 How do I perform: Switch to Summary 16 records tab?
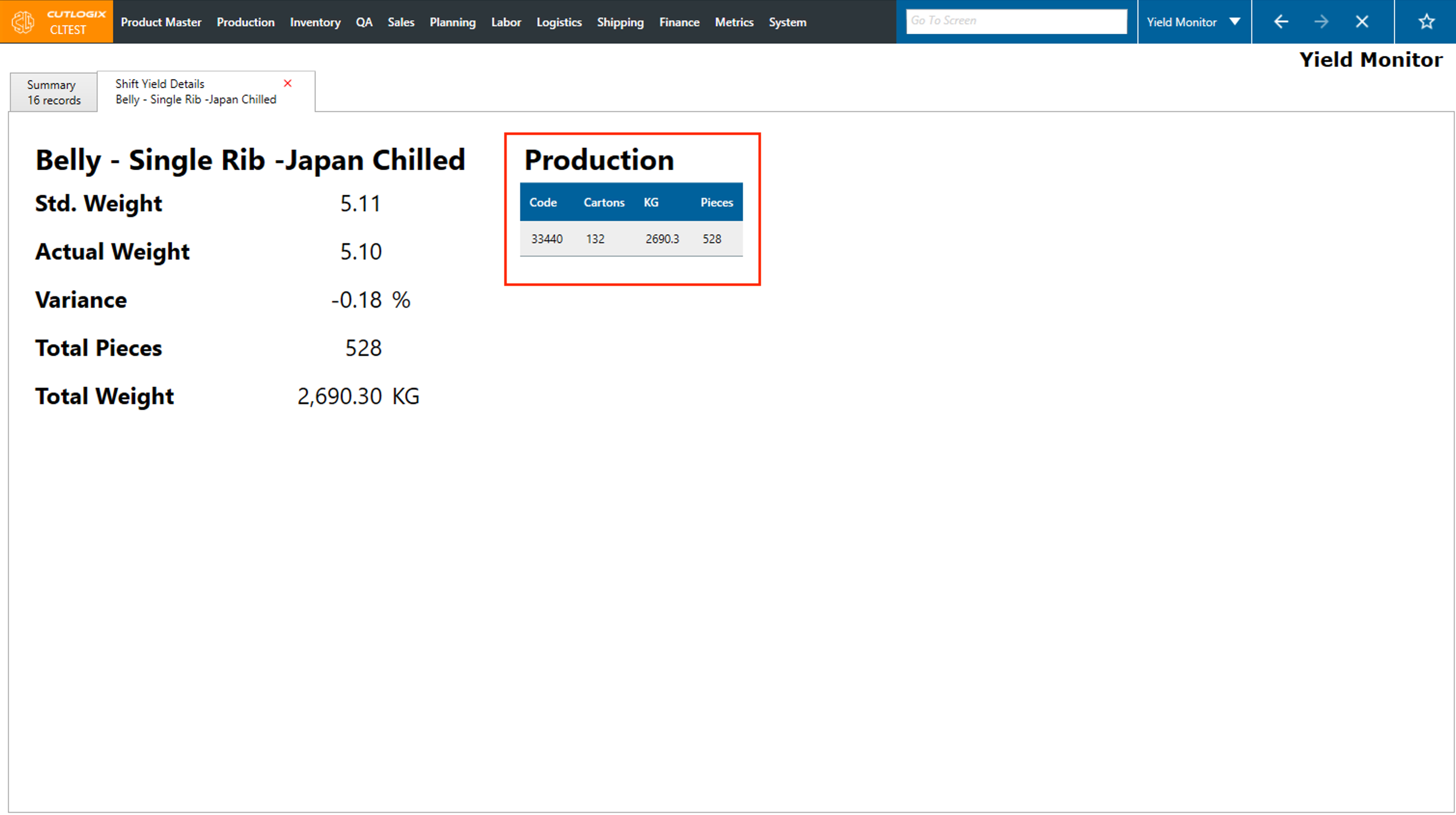point(54,92)
